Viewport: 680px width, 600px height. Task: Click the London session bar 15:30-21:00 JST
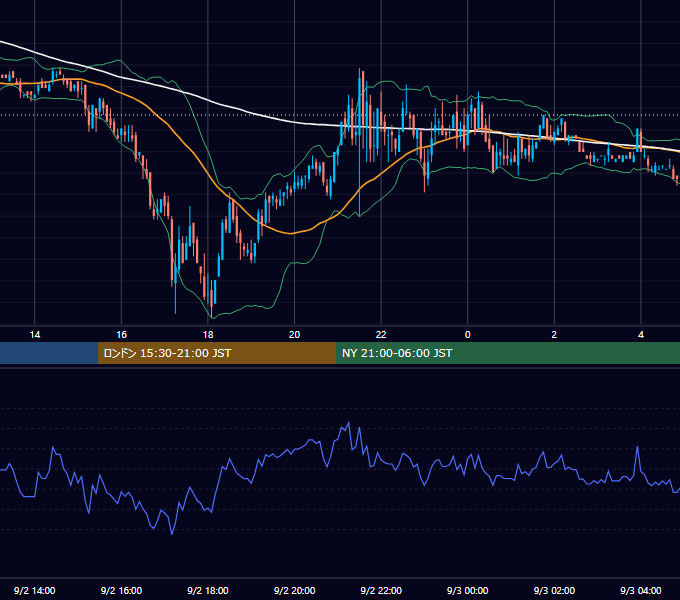click(x=217, y=353)
